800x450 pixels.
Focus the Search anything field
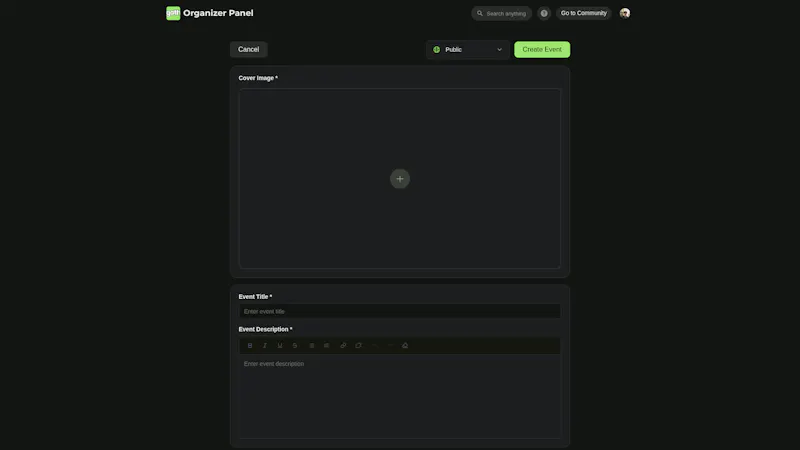pos(502,13)
